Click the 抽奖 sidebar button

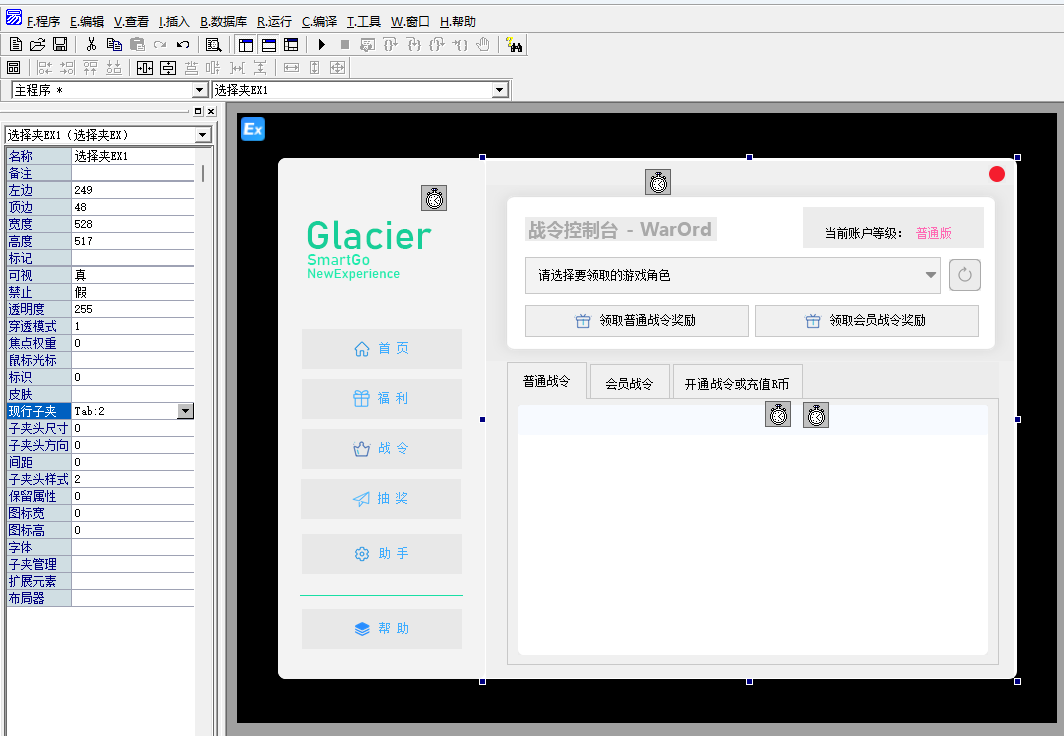[x=381, y=499]
